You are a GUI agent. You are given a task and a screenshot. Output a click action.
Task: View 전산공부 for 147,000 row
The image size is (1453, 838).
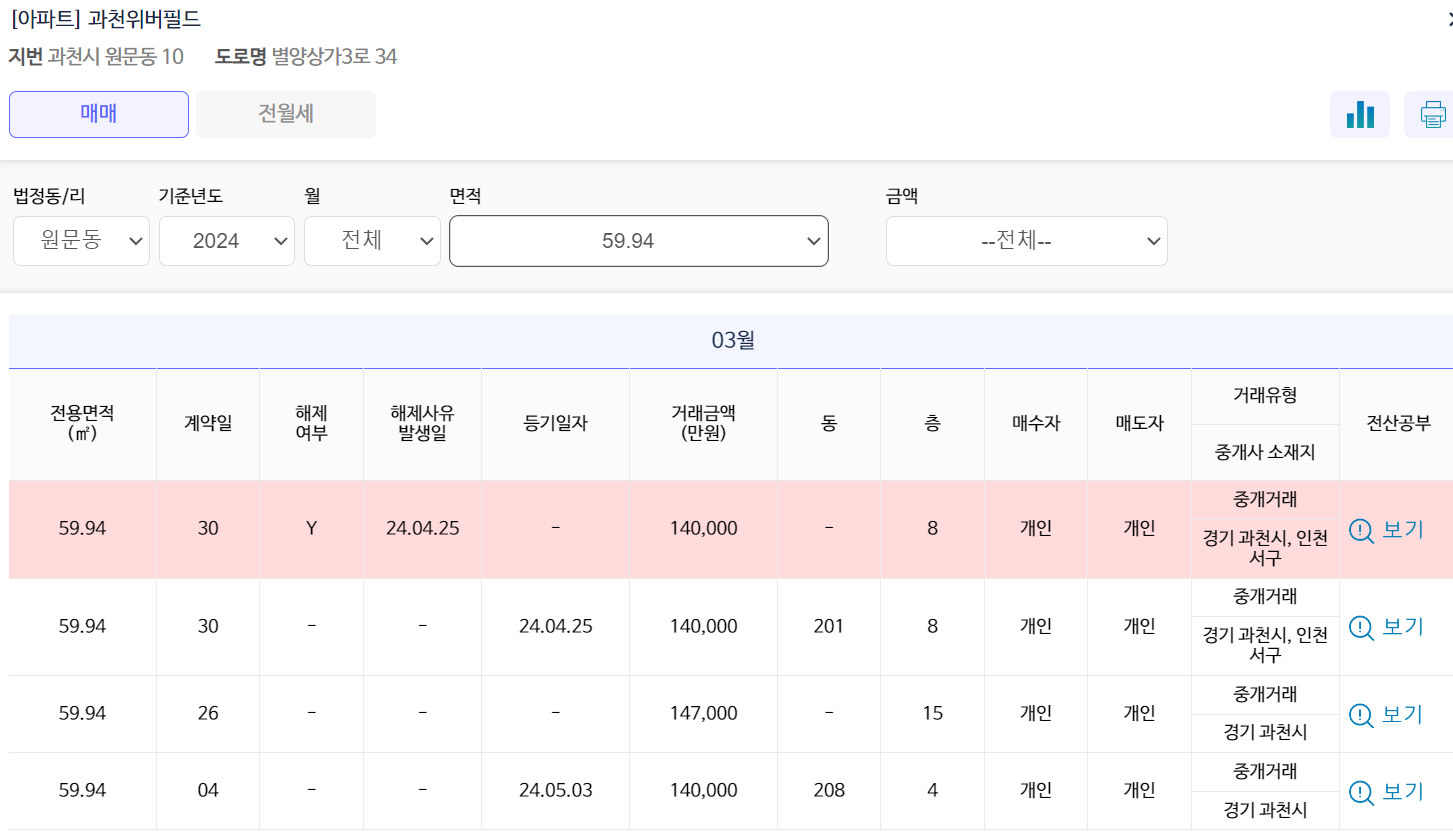click(1386, 714)
